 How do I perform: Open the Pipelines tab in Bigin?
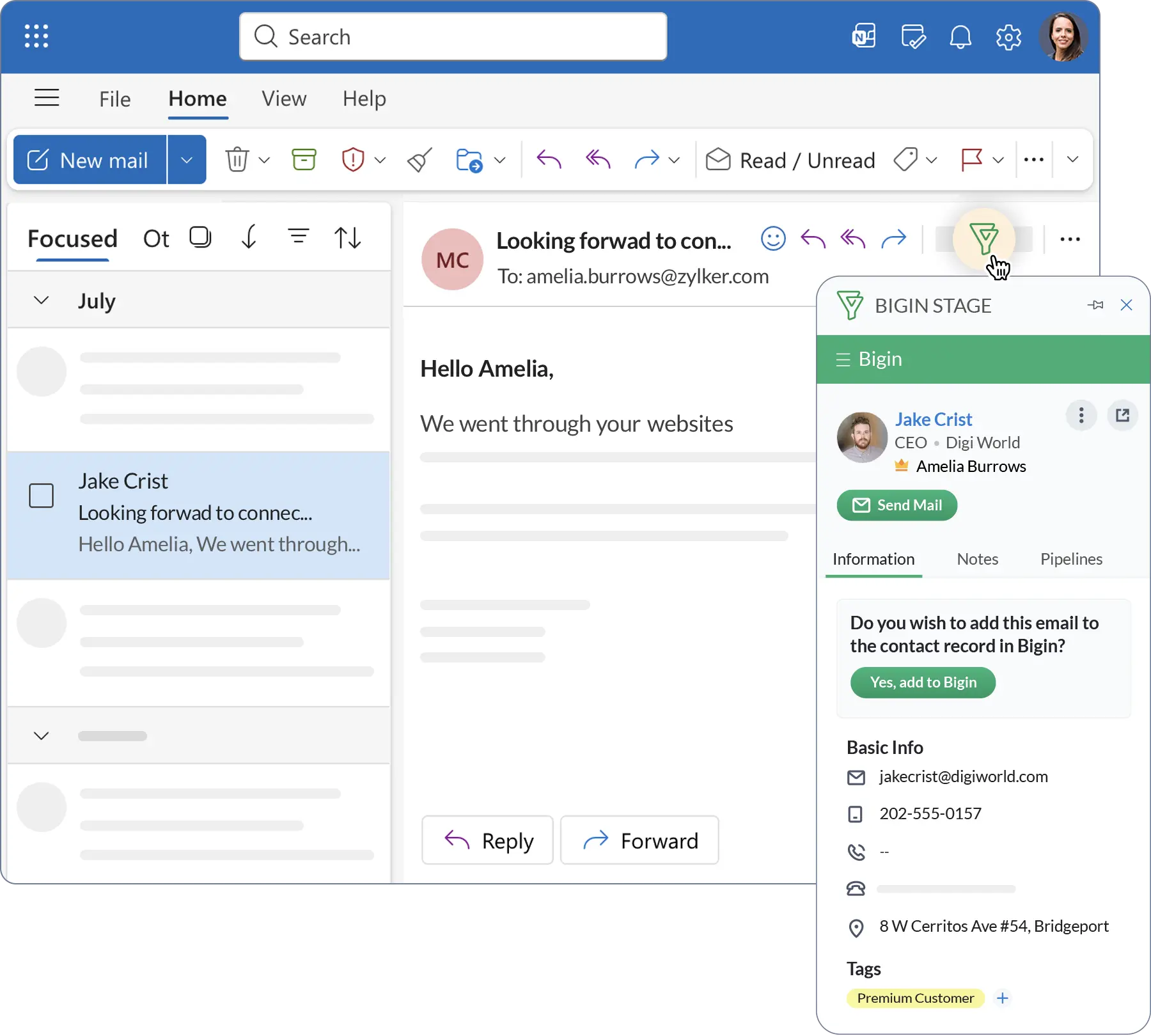(1071, 559)
